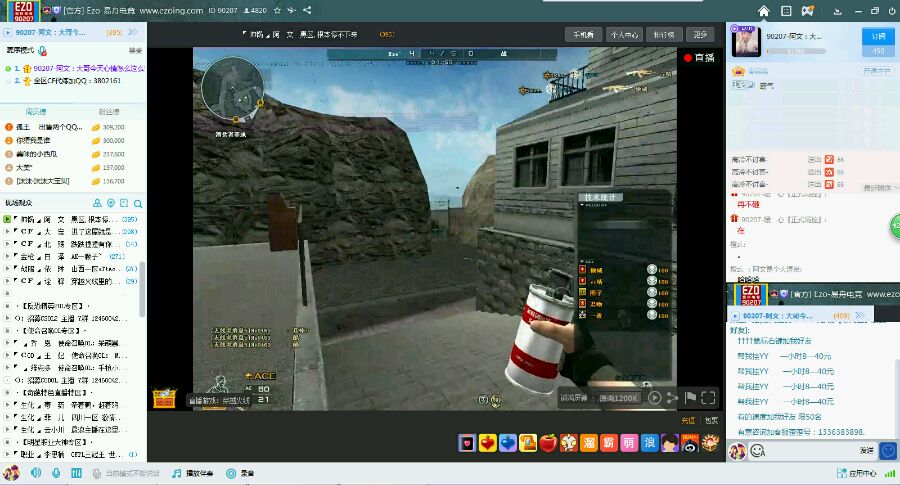Click the room list scrollbar

pyautogui.click(x=142, y=290)
